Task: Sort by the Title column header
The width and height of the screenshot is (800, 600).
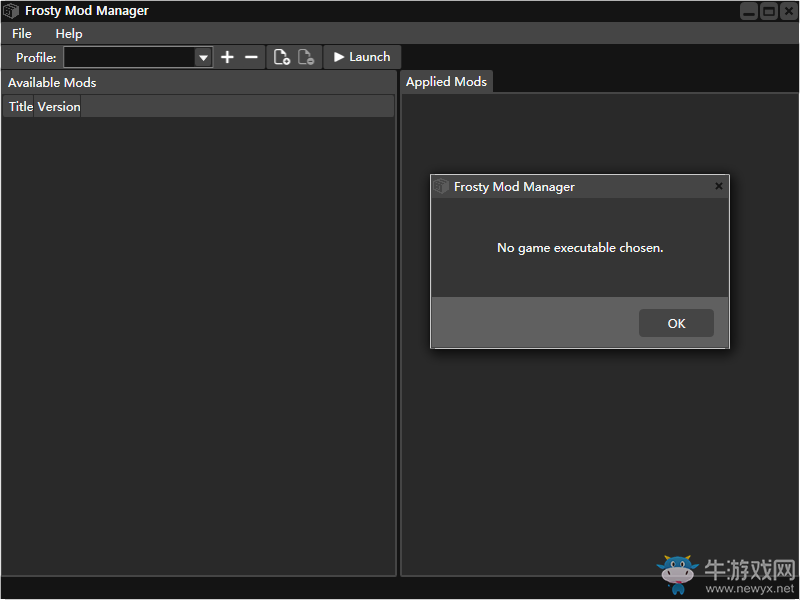Action: pyautogui.click(x=19, y=107)
